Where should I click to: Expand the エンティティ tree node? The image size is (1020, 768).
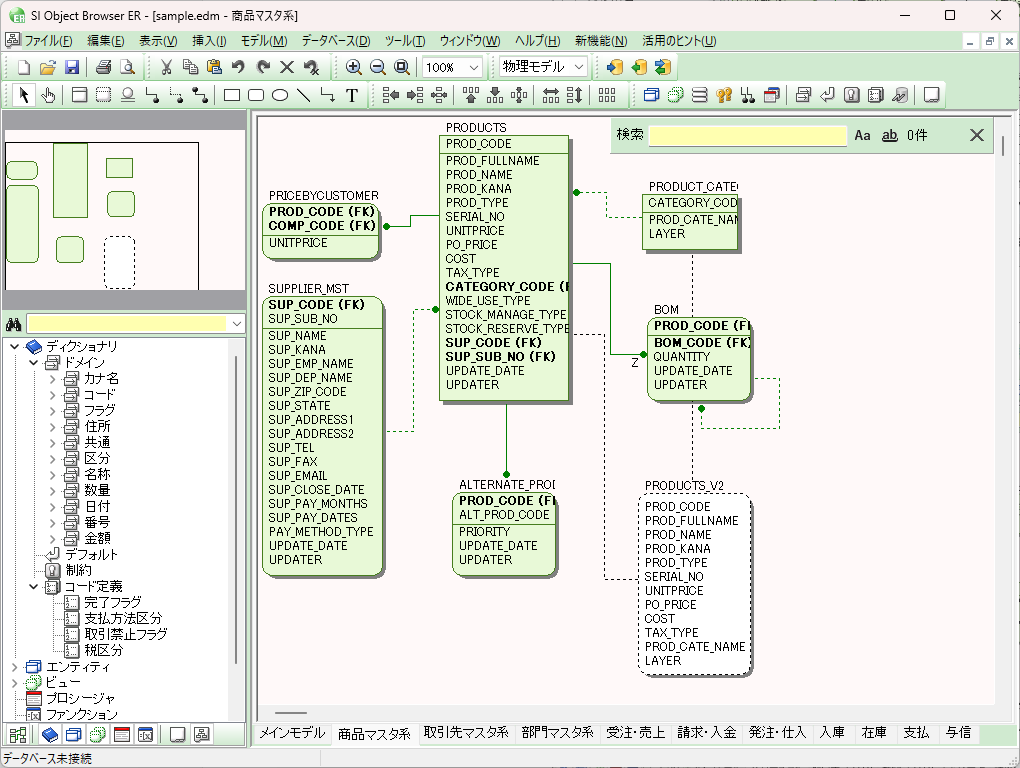14,667
